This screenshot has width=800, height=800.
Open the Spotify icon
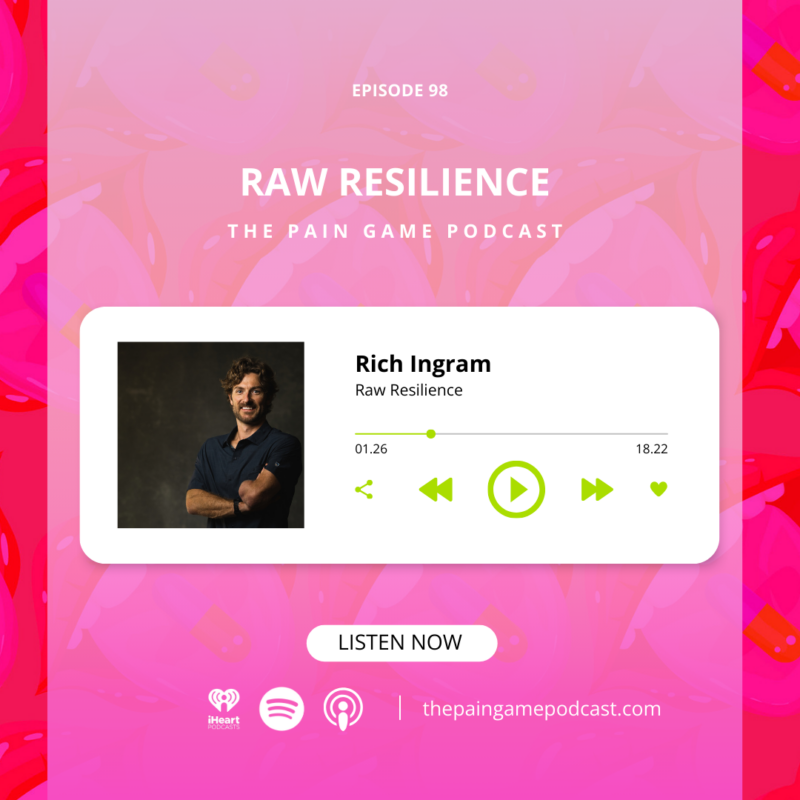(280, 707)
